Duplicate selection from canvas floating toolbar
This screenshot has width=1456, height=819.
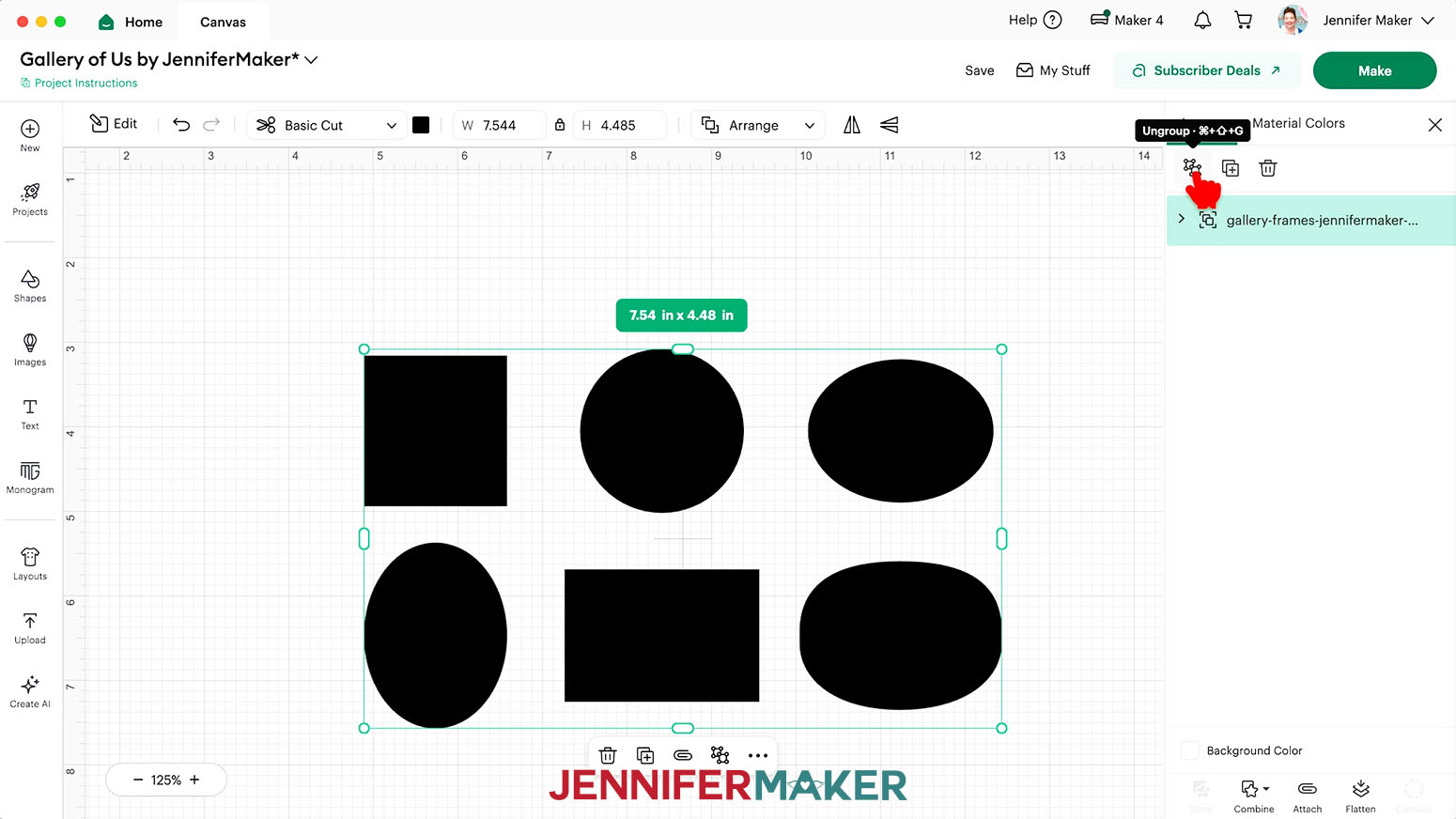tap(645, 755)
